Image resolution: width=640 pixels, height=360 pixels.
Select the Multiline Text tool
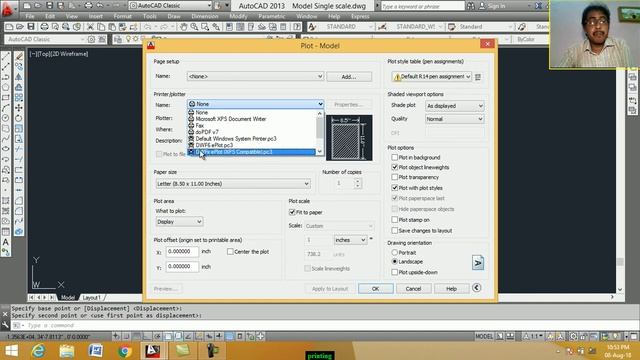[x=6, y=242]
